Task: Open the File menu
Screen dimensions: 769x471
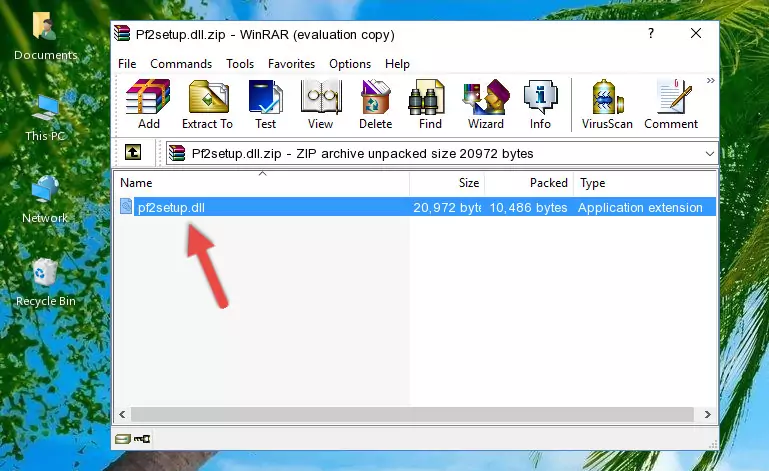Action: [x=127, y=64]
